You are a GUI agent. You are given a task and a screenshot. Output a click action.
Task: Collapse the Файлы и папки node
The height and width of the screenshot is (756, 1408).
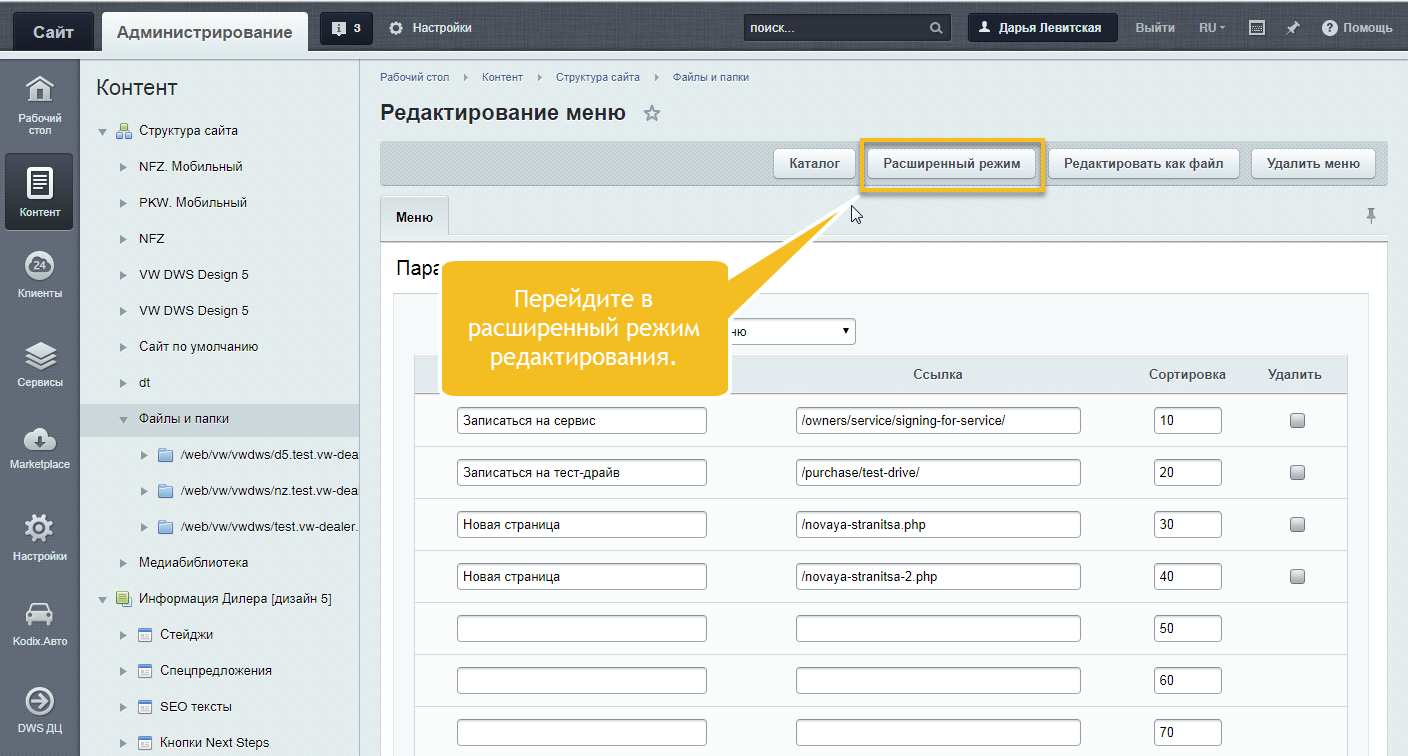point(123,420)
